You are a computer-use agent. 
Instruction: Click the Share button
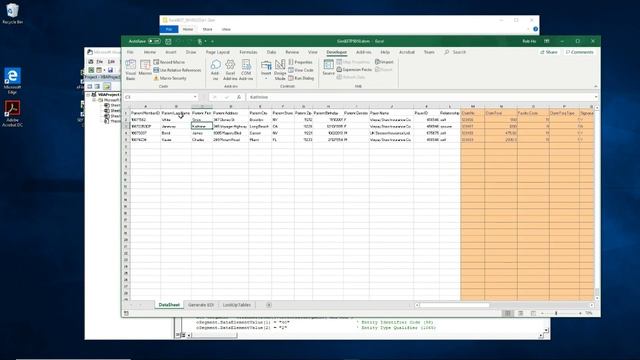click(x=549, y=52)
